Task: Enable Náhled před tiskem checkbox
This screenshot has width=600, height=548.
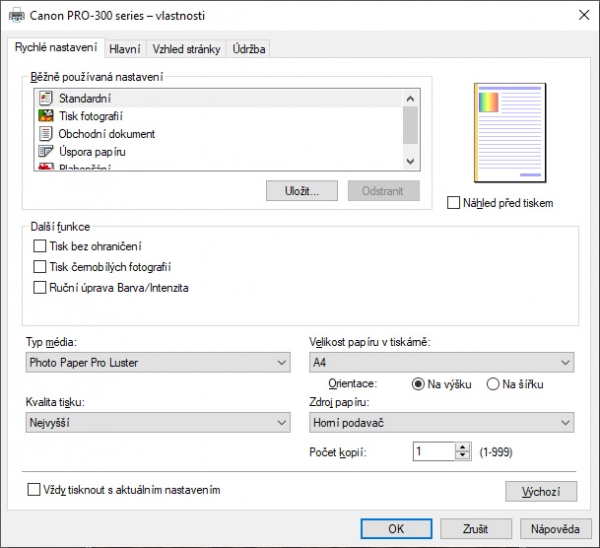Action: tap(453, 203)
